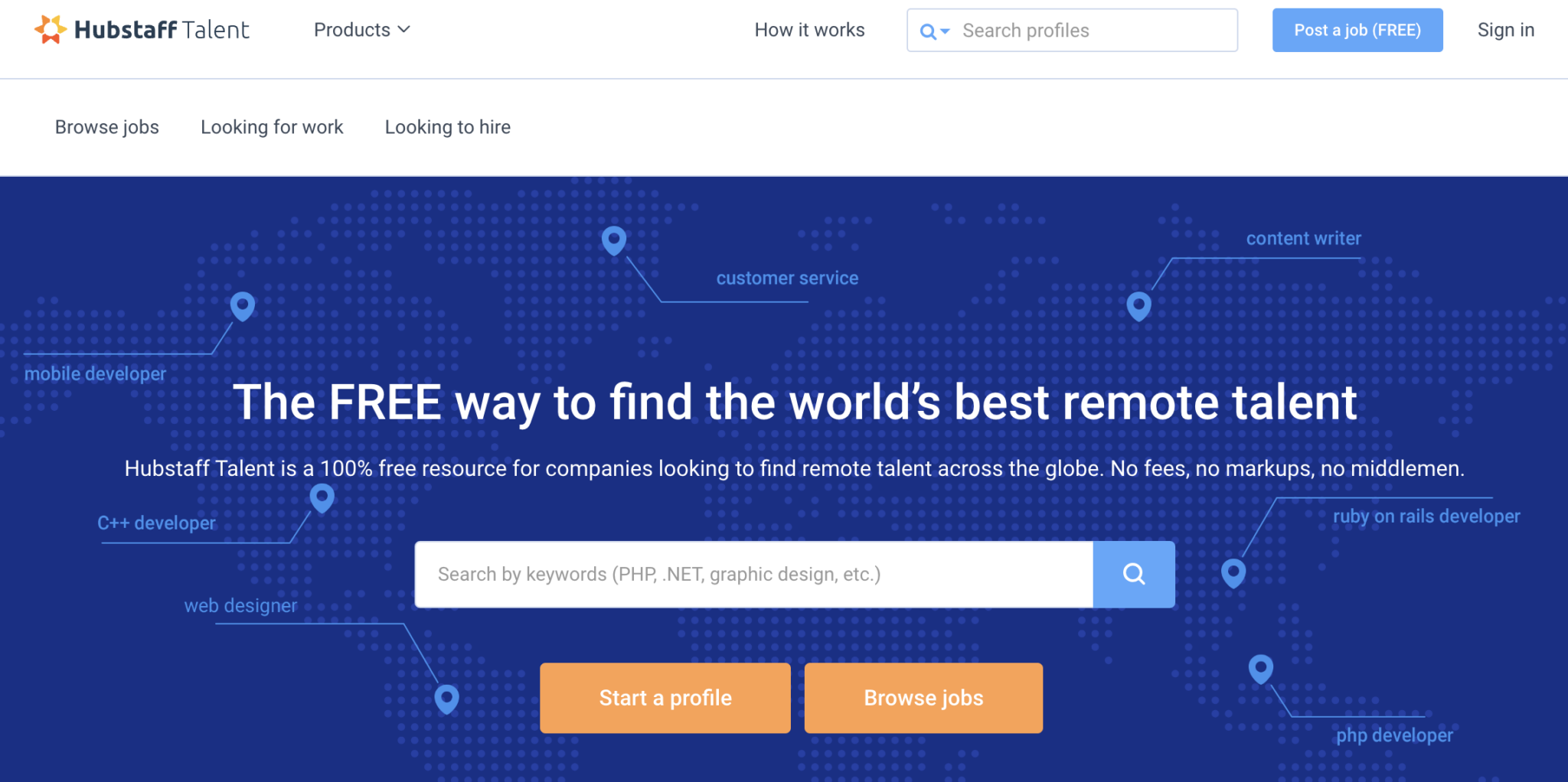Image resolution: width=1568 pixels, height=782 pixels.
Task: Open the php developer label
Action: (1394, 735)
